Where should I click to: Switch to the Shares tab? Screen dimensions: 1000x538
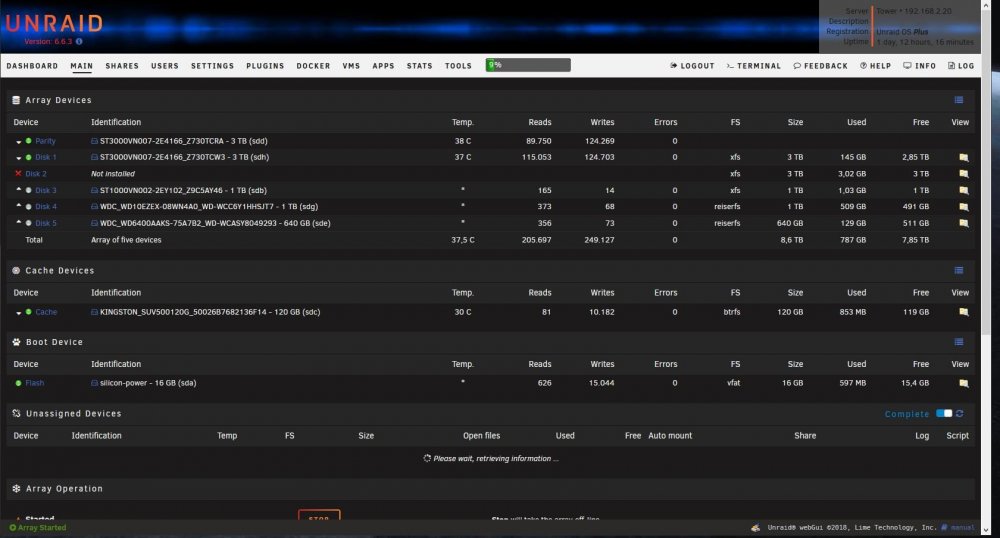(122, 66)
